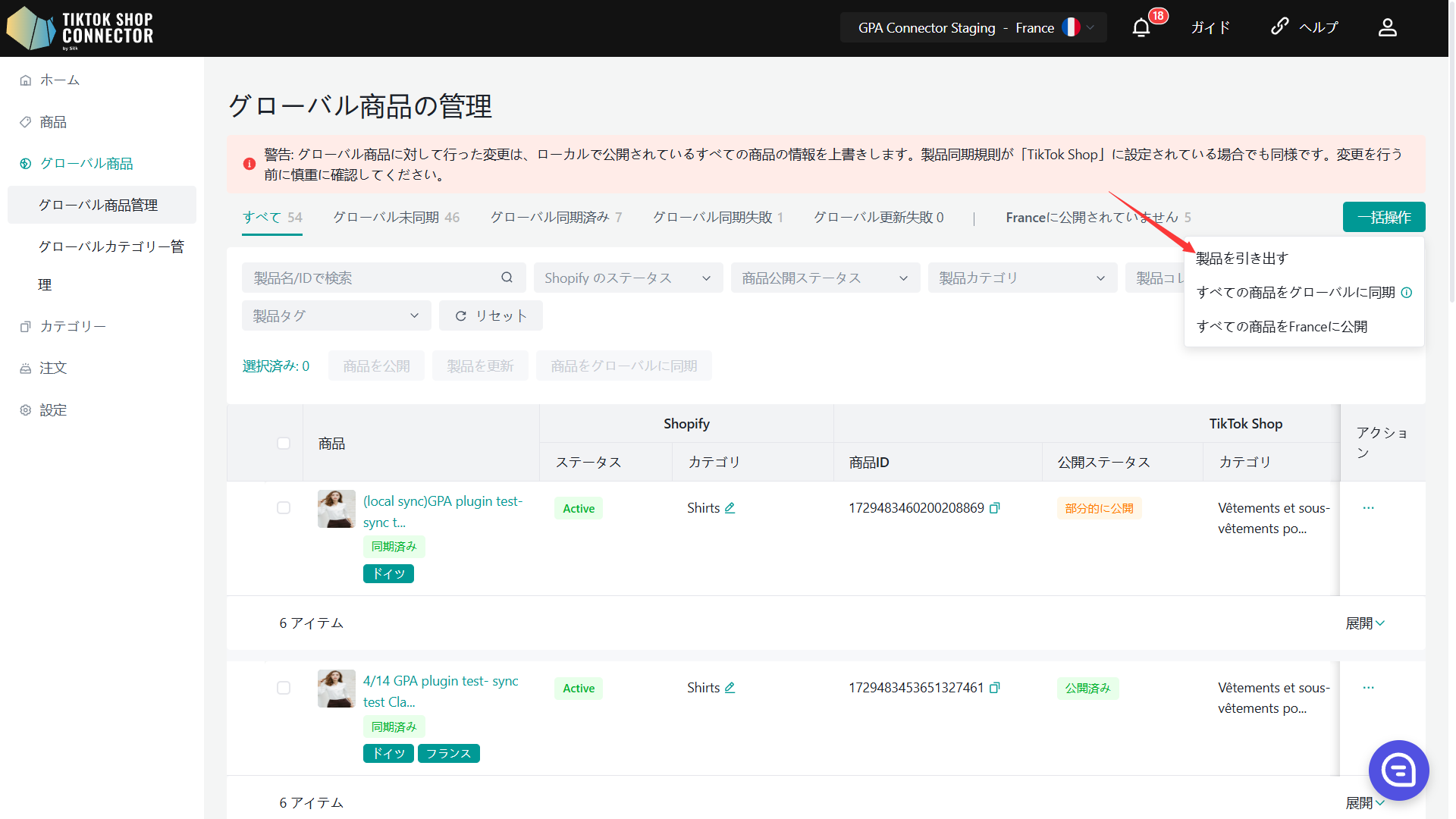Open the 製品カテゴリ dropdown

[1022, 278]
